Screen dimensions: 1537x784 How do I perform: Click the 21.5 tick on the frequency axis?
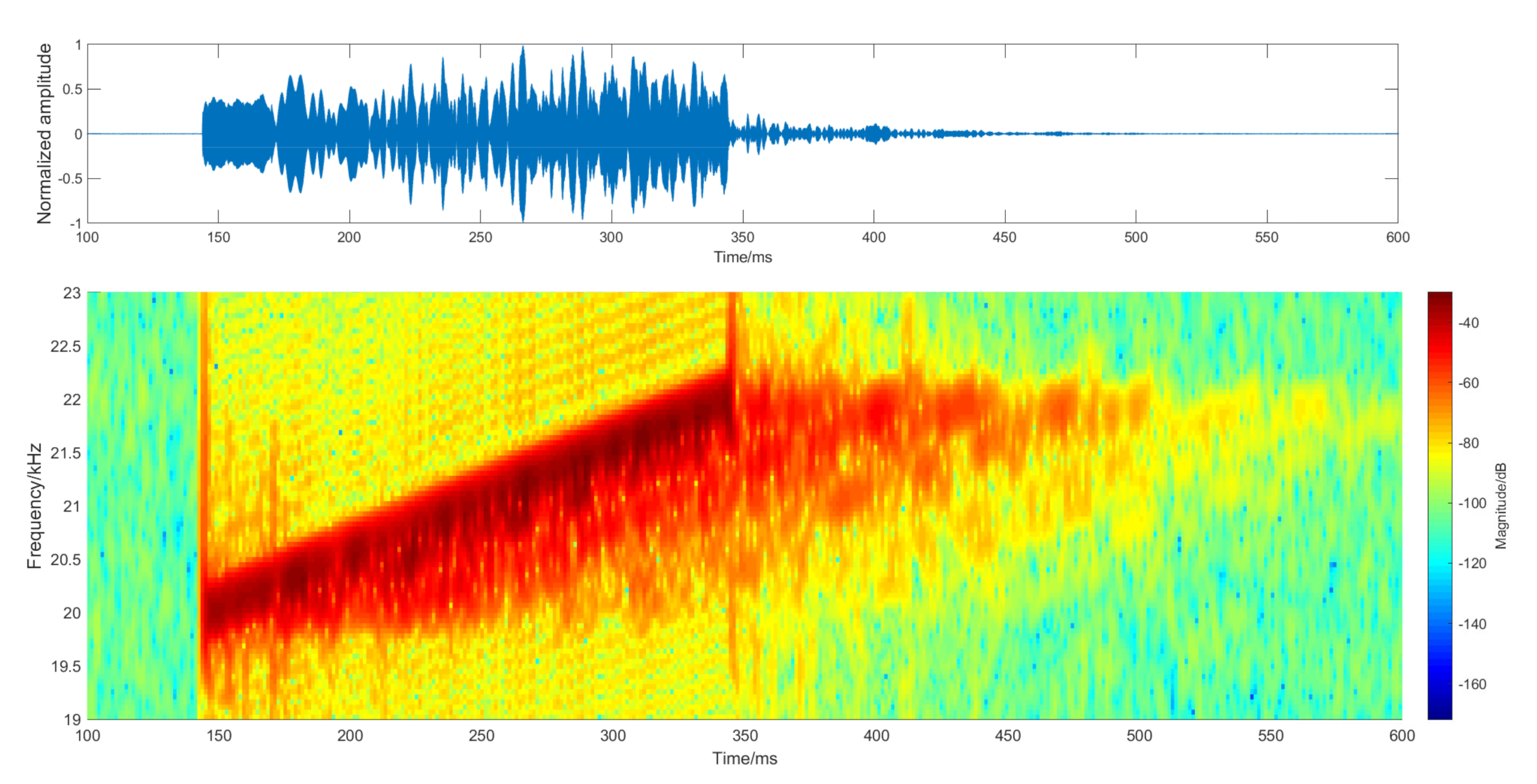pyautogui.click(x=66, y=453)
